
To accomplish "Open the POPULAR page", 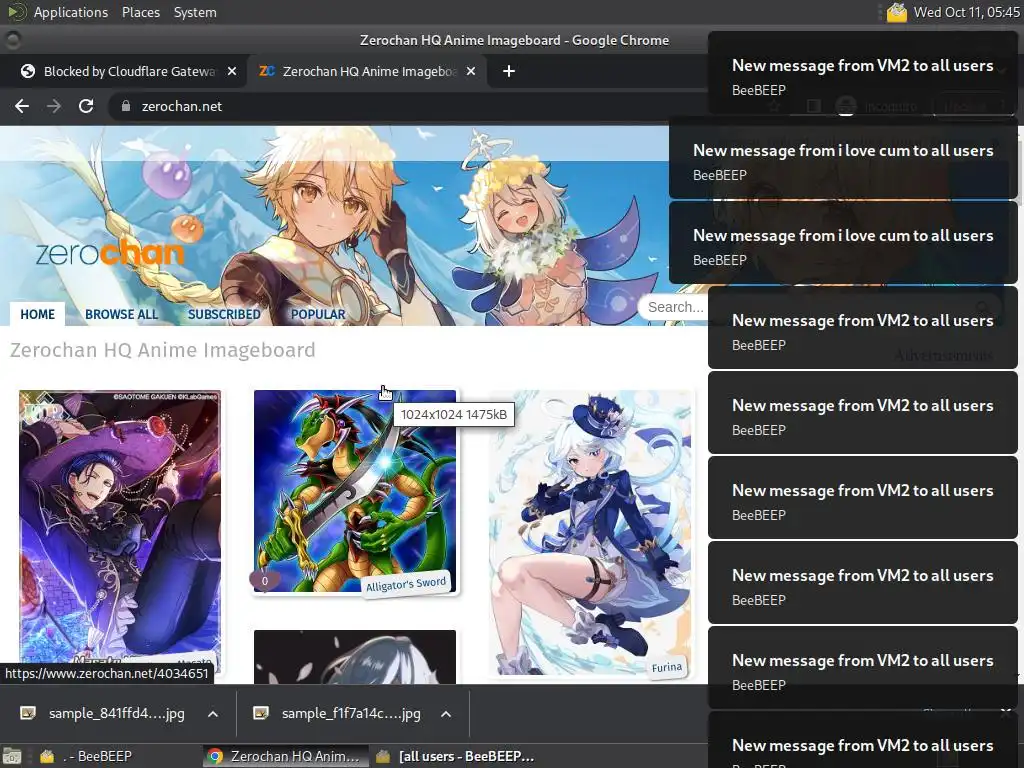I will 318,314.
